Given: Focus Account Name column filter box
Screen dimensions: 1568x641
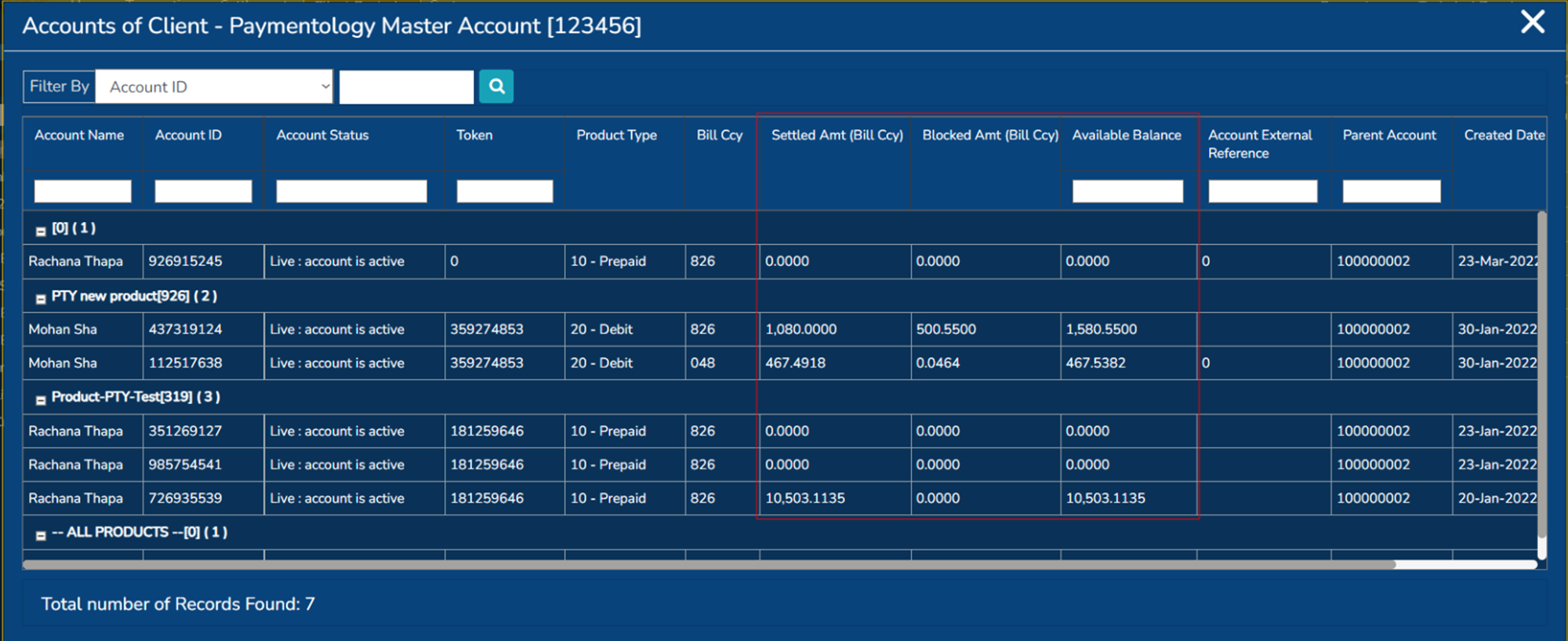Looking at the screenshot, I should [x=82, y=191].
